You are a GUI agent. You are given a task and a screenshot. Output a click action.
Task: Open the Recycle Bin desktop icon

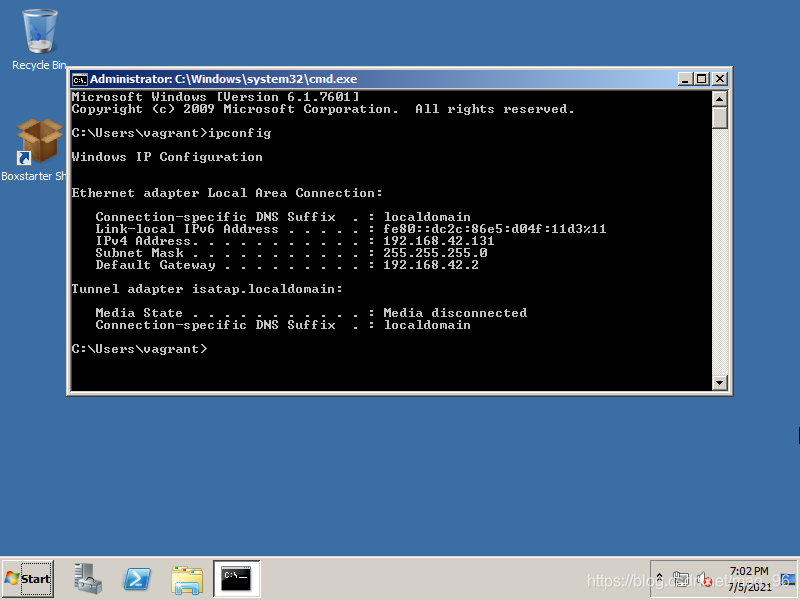pyautogui.click(x=39, y=40)
